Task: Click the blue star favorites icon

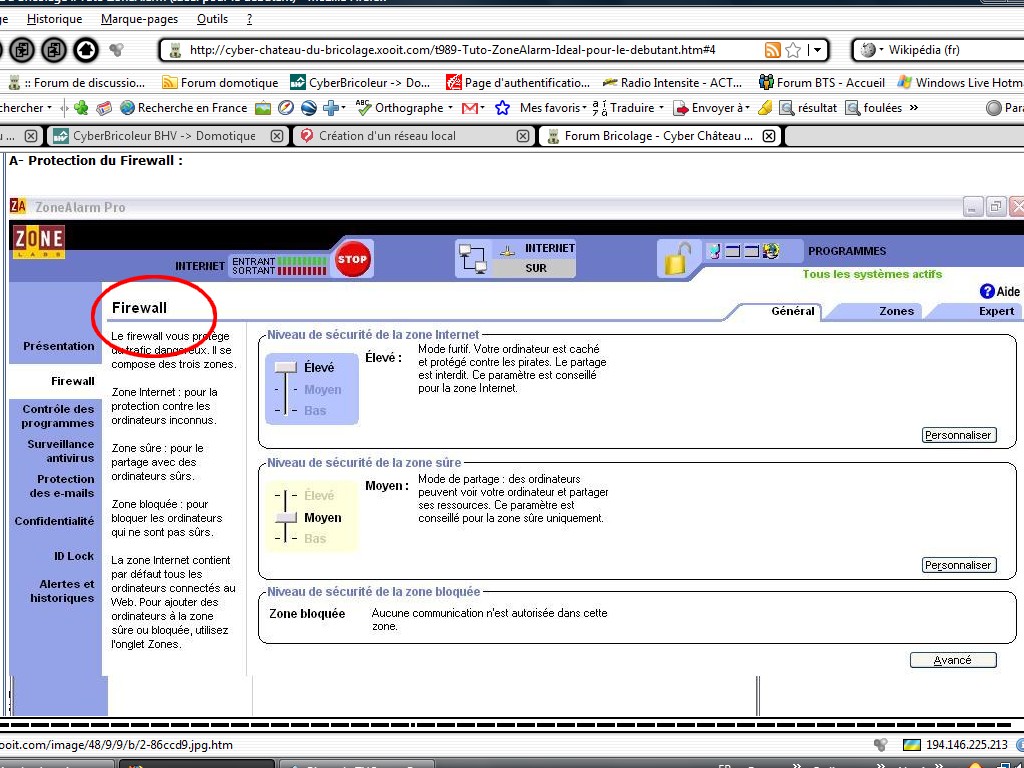Action: pyautogui.click(x=502, y=108)
